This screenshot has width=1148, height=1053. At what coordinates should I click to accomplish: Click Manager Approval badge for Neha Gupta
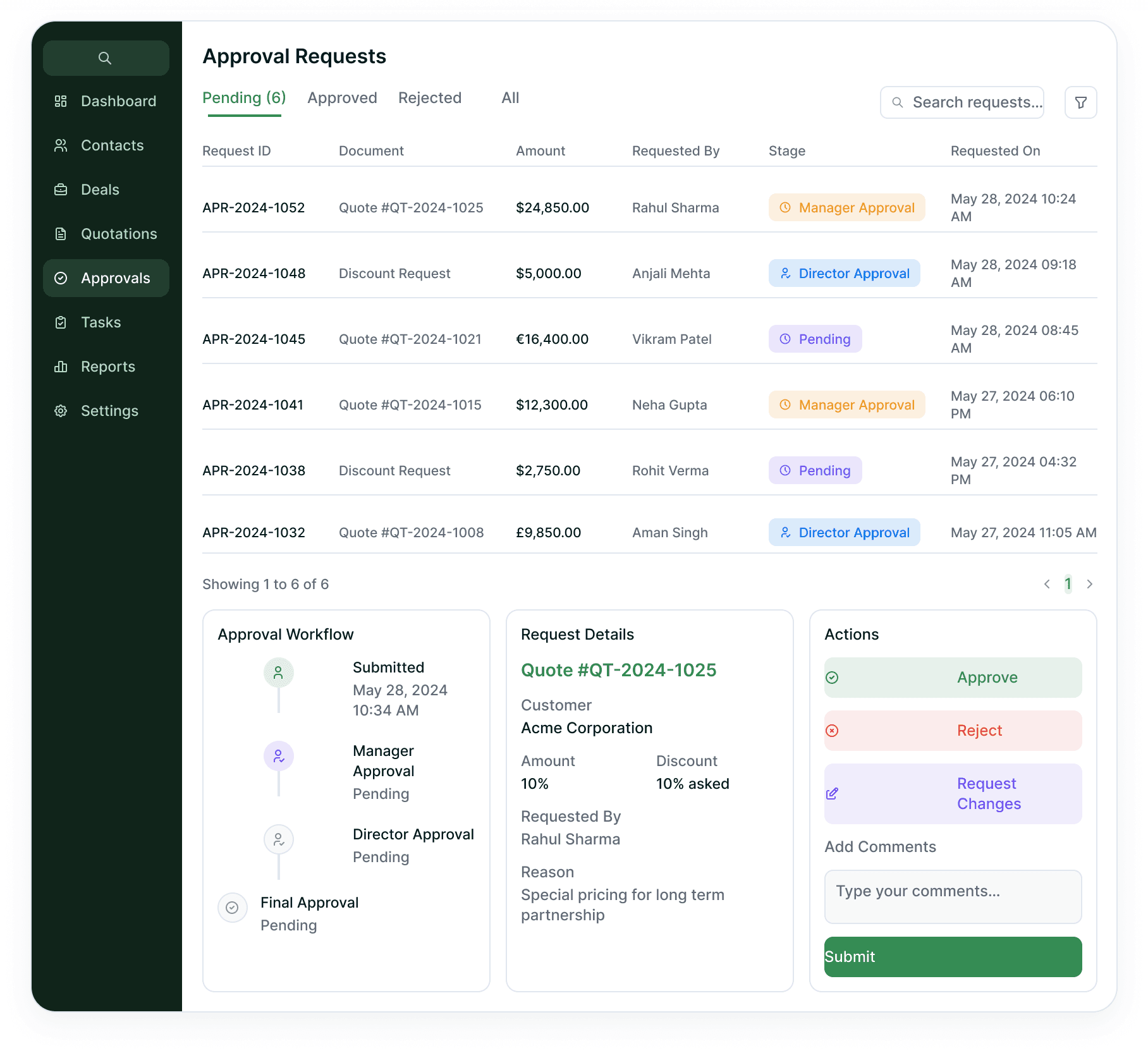click(846, 405)
